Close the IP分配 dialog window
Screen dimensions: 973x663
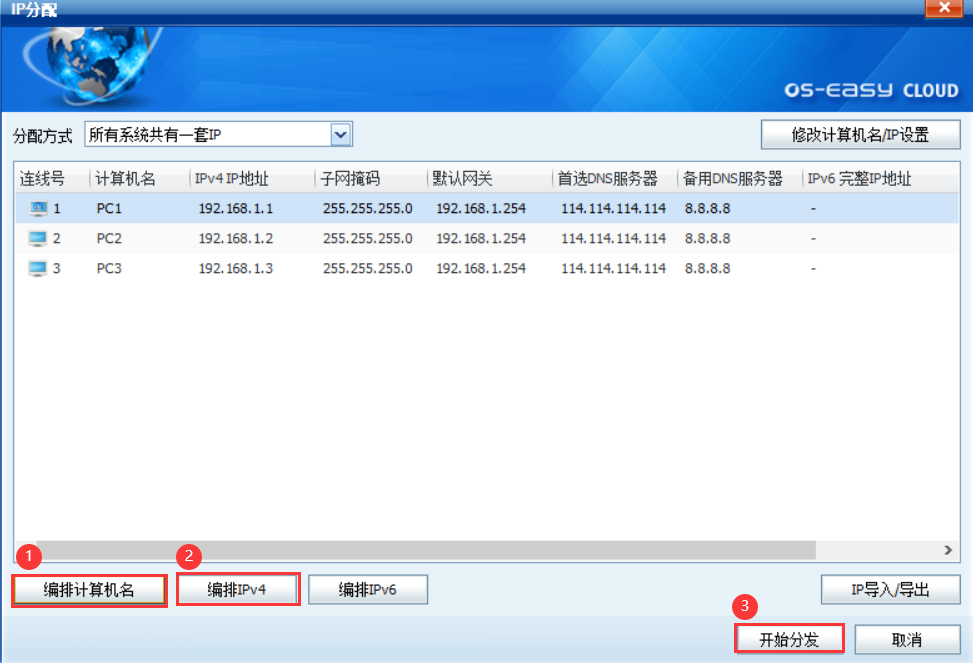pyautogui.click(x=943, y=10)
